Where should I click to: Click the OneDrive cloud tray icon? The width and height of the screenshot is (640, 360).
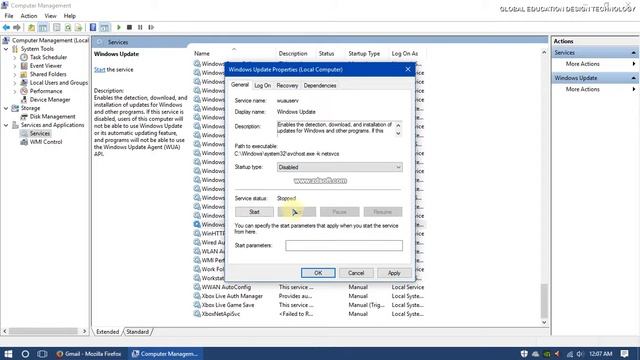536,353
